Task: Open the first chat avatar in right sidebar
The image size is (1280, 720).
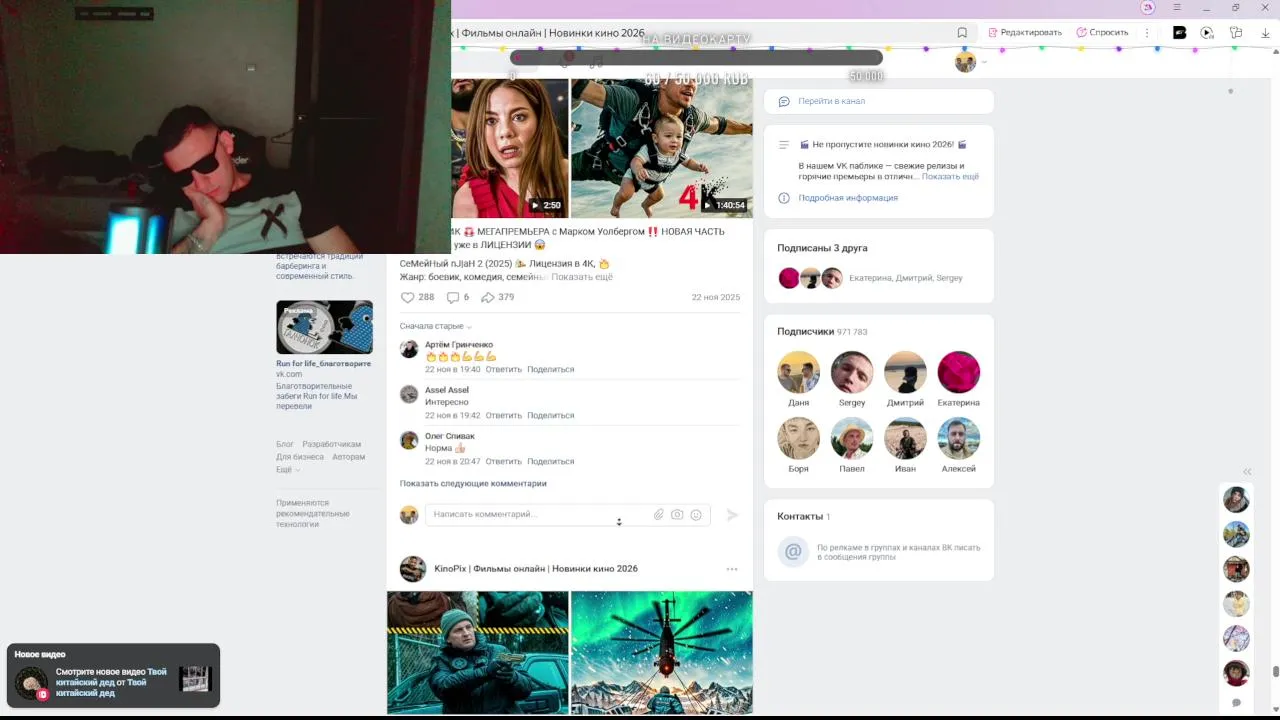Action: tap(1236, 499)
